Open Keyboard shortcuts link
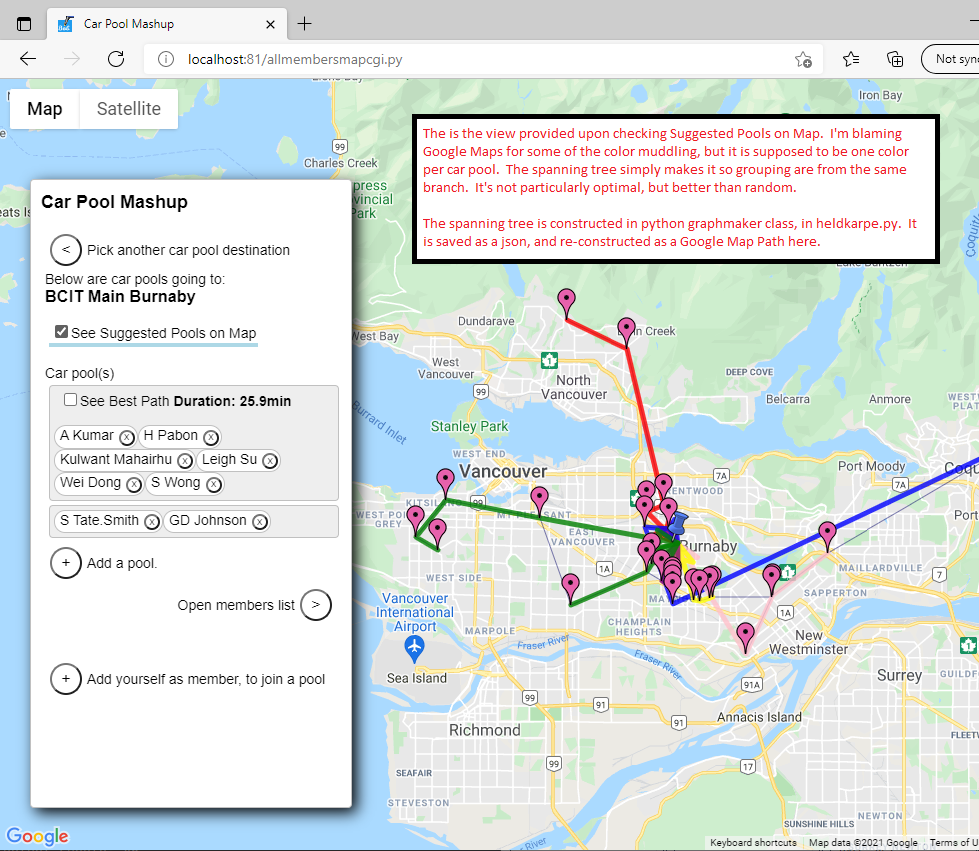This screenshot has height=851, width=979. [753, 842]
